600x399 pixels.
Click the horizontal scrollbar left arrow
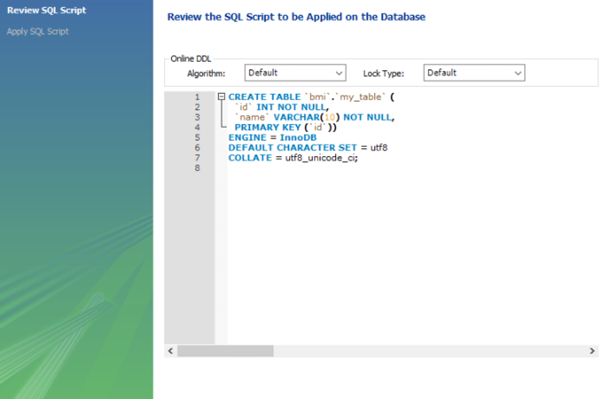pyautogui.click(x=171, y=351)
